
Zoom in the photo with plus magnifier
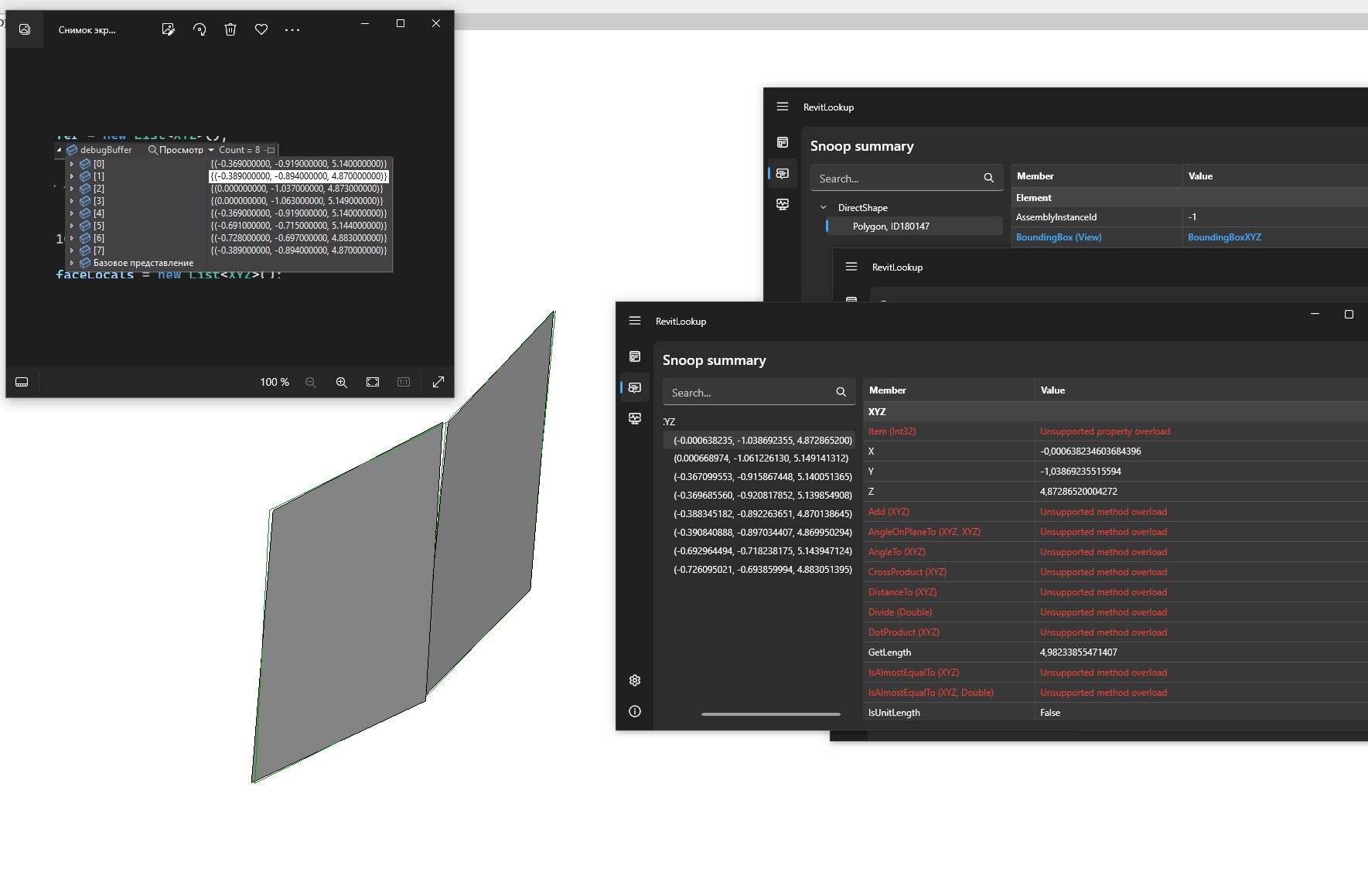(341, 382)
